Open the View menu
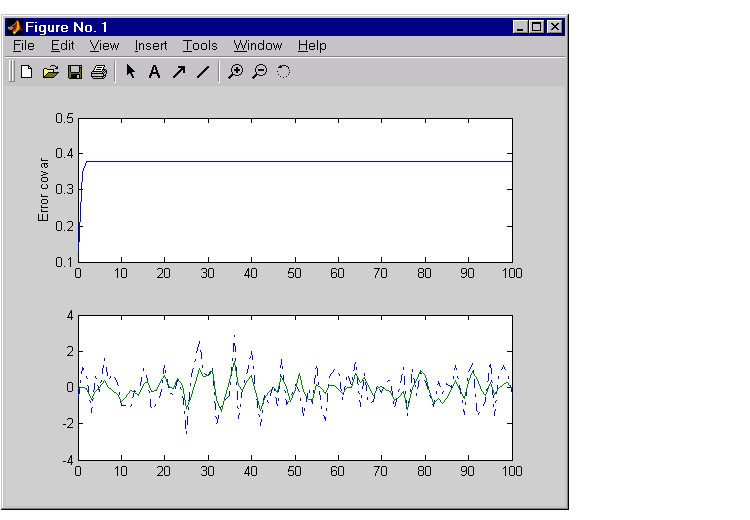 (104, 46)
